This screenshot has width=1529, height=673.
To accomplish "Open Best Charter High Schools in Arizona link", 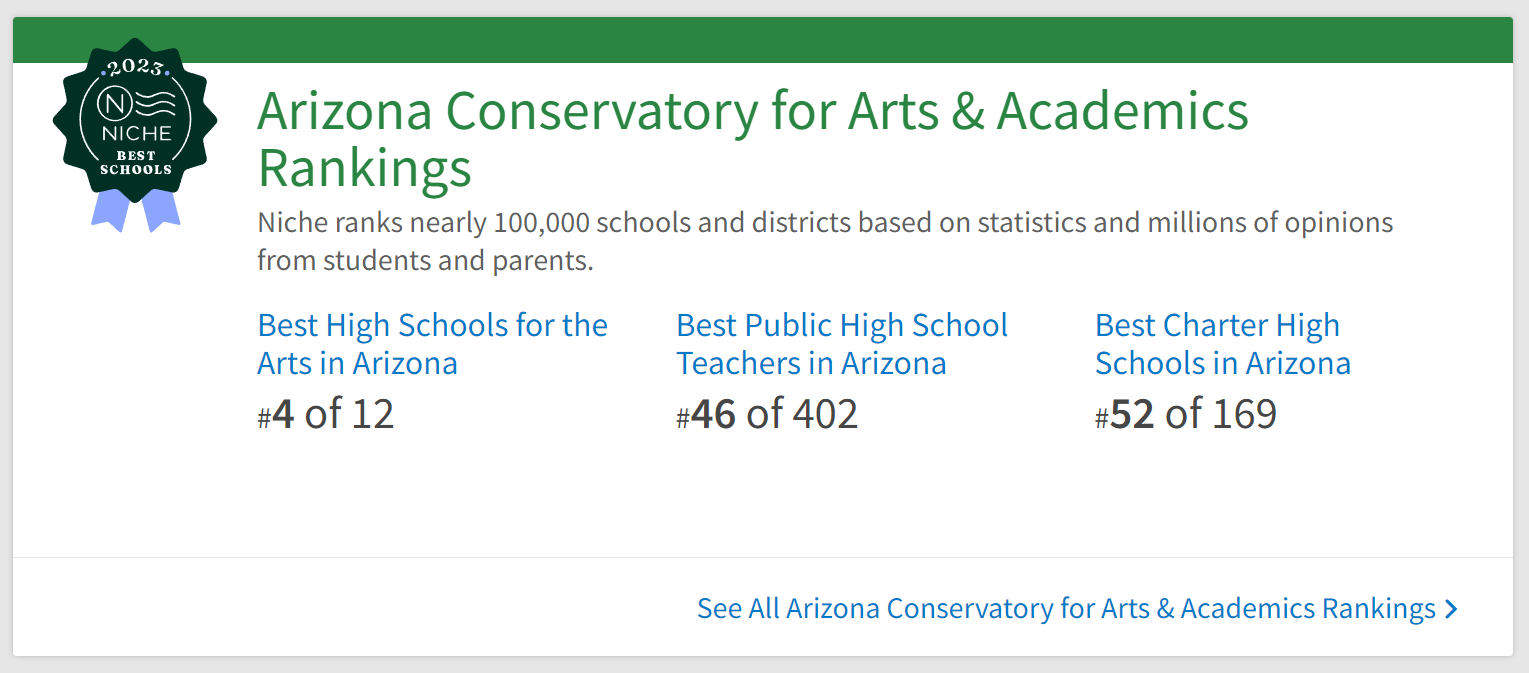I will pyautogui.click(x=1222, y=344).
